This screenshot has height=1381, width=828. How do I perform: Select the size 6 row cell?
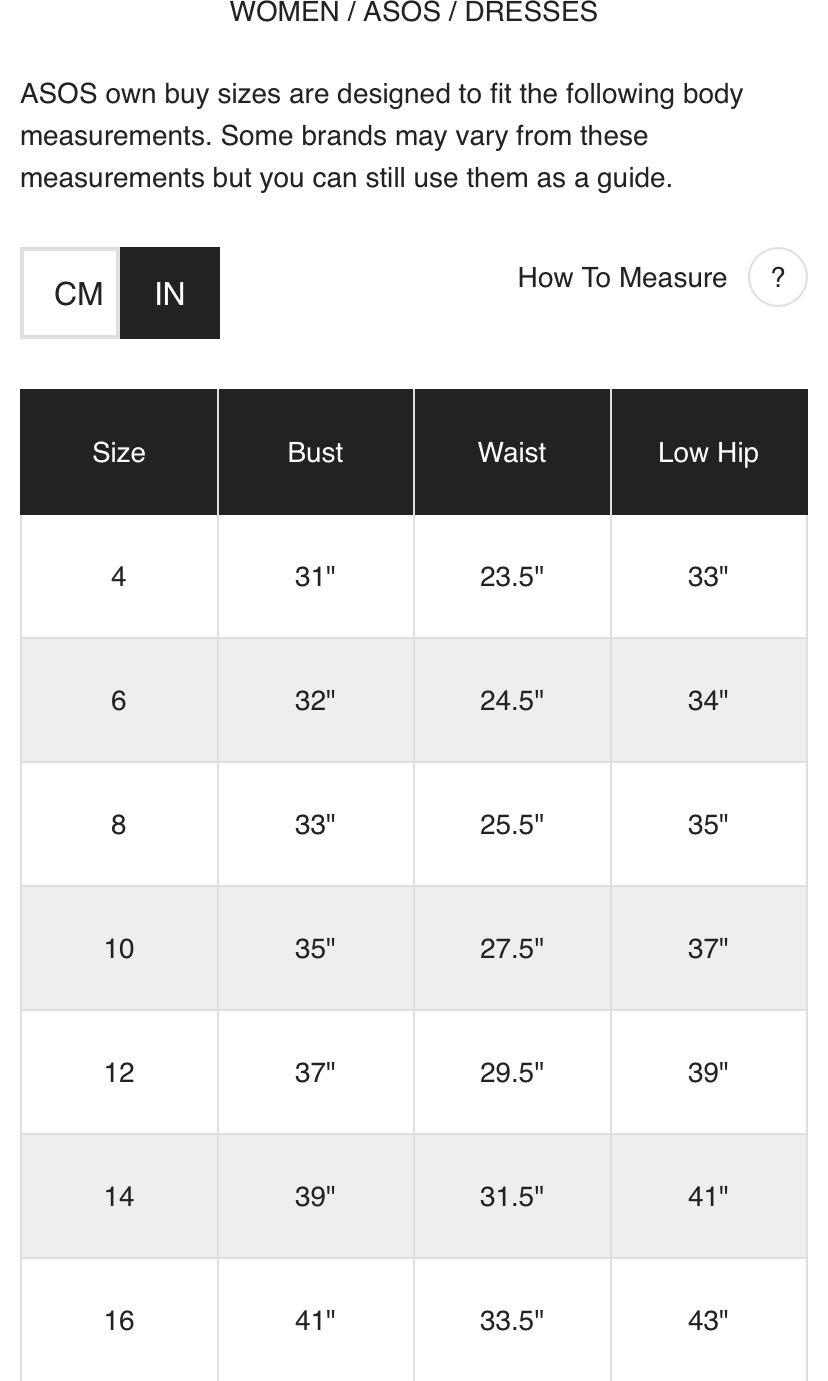click(x=119, y=701)
